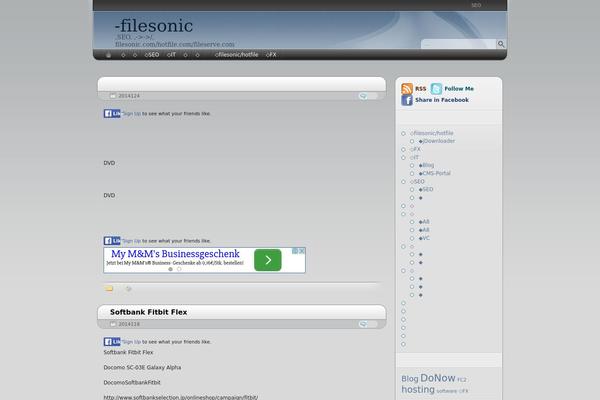Viewport: 600px width, 400px height.
Task: Click the software tag in the tag cloud
Action: [x=447, y=391]
